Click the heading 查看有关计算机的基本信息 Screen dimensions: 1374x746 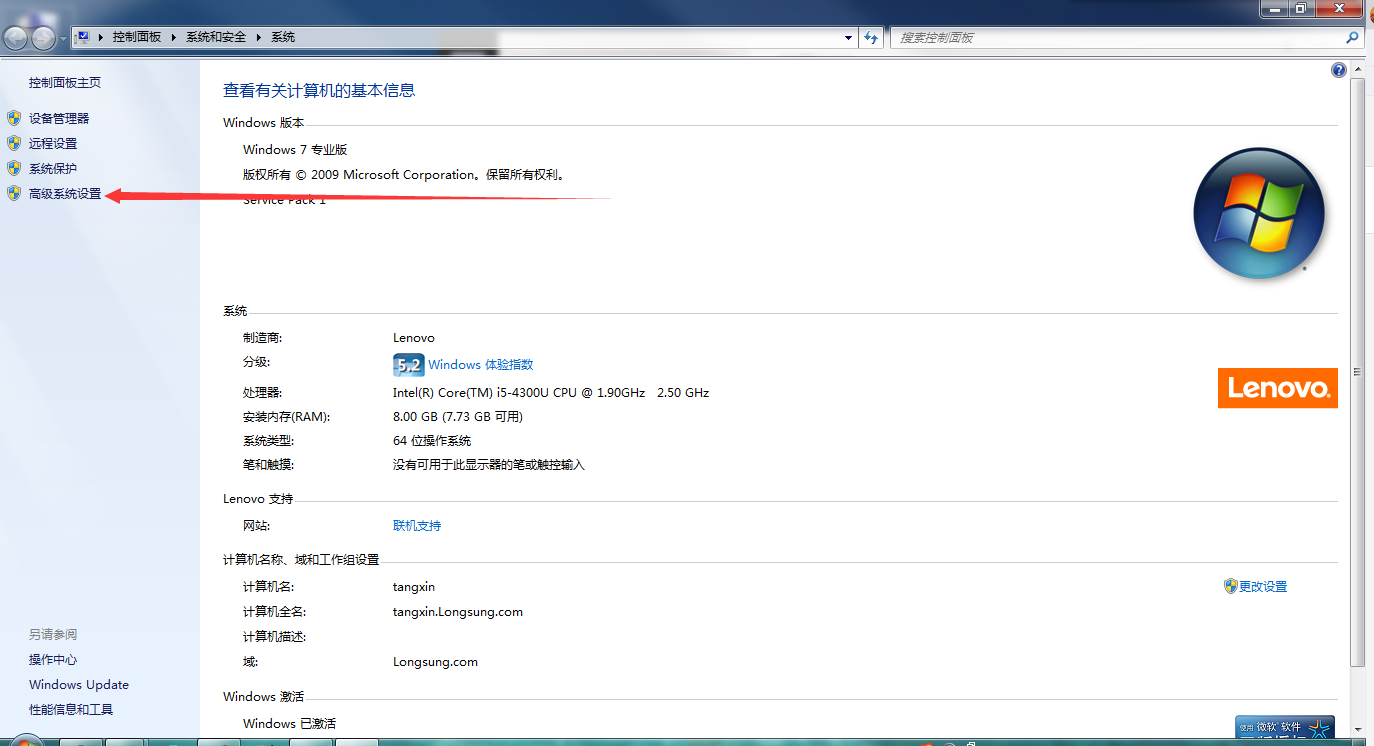(319, 90)
